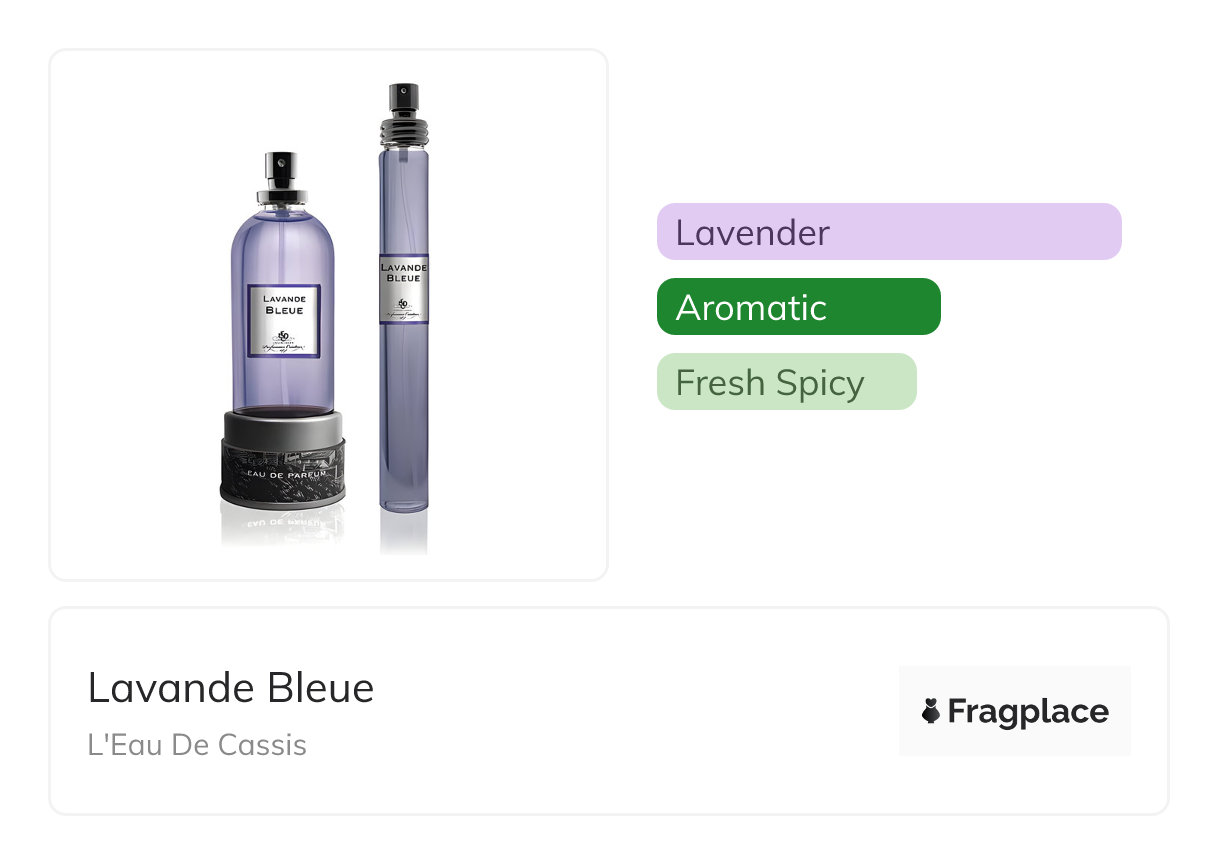Click the label on the large bottle
The height and width of the screenshot is (864, 1218).
(283, 320)
